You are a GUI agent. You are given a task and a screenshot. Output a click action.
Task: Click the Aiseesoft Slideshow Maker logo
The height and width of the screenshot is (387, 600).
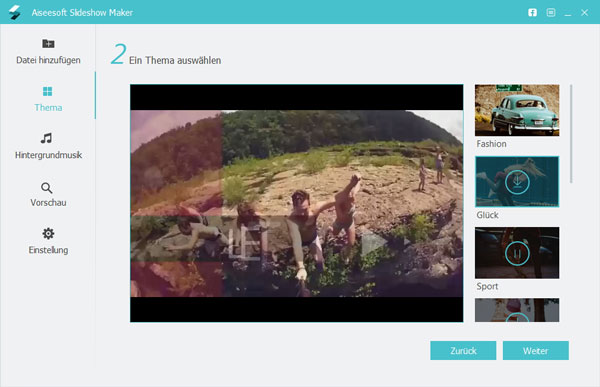(x=15, y=12)
